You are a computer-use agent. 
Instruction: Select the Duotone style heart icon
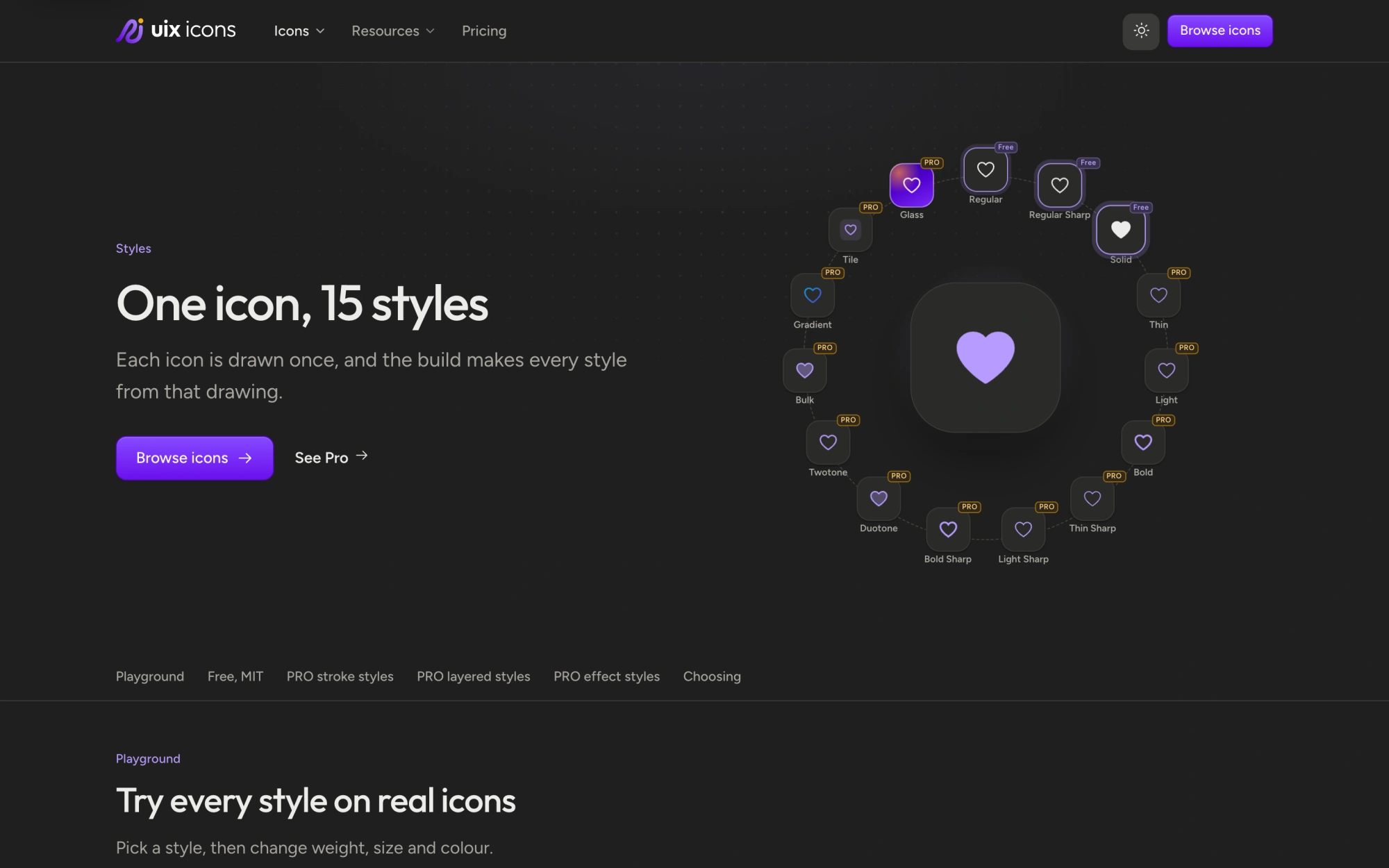coord(879,499)
